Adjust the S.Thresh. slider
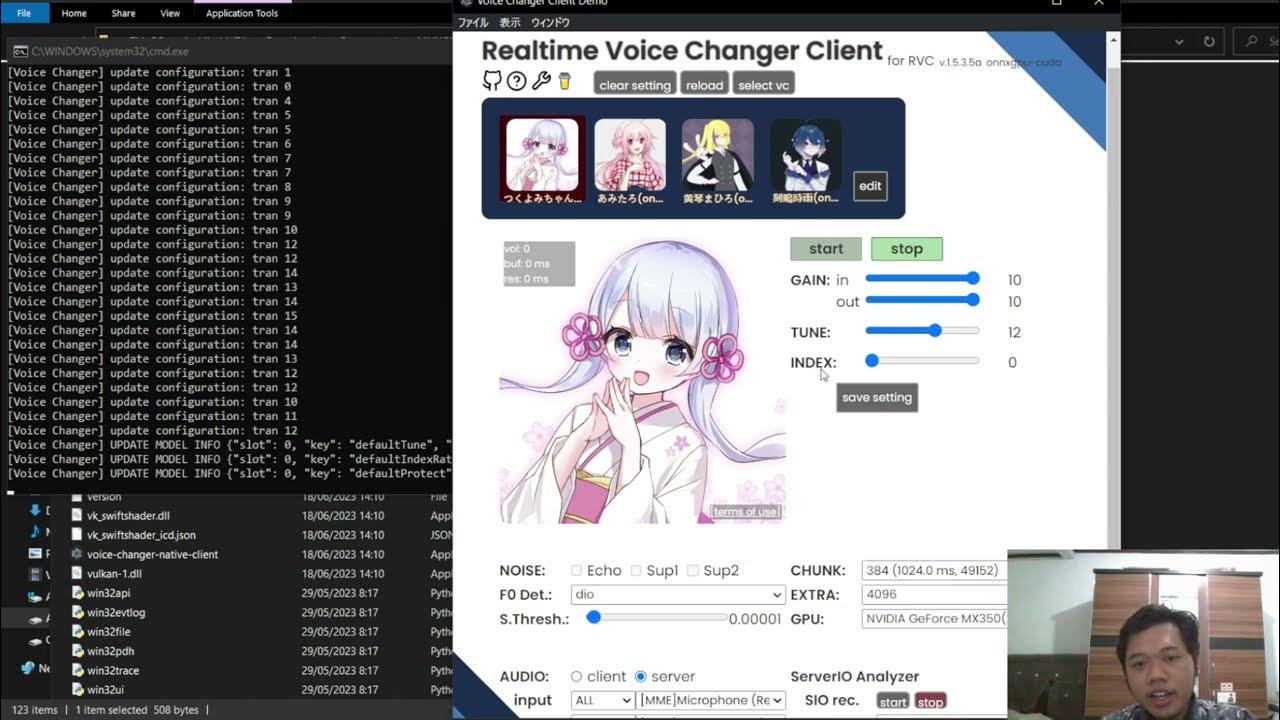The image size is (1280, 720). tap(658, 618)
